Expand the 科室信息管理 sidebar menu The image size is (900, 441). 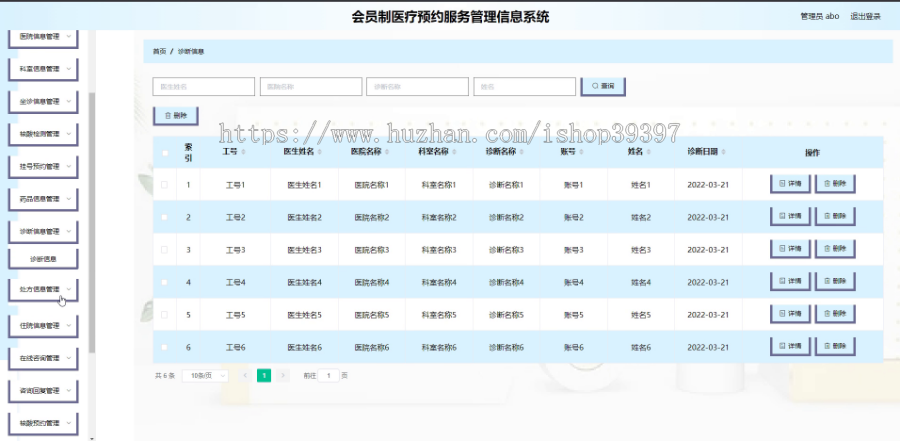tap(43, 69)
